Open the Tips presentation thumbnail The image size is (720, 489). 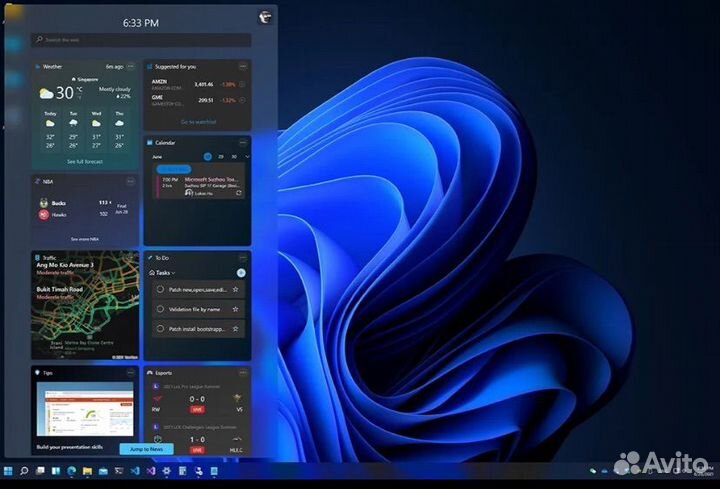85,409
